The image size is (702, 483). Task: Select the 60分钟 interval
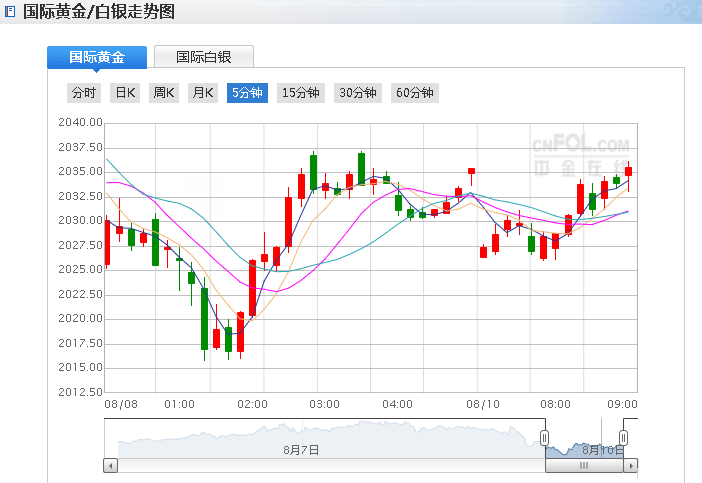pyautogui.click(x=415, y=93)
